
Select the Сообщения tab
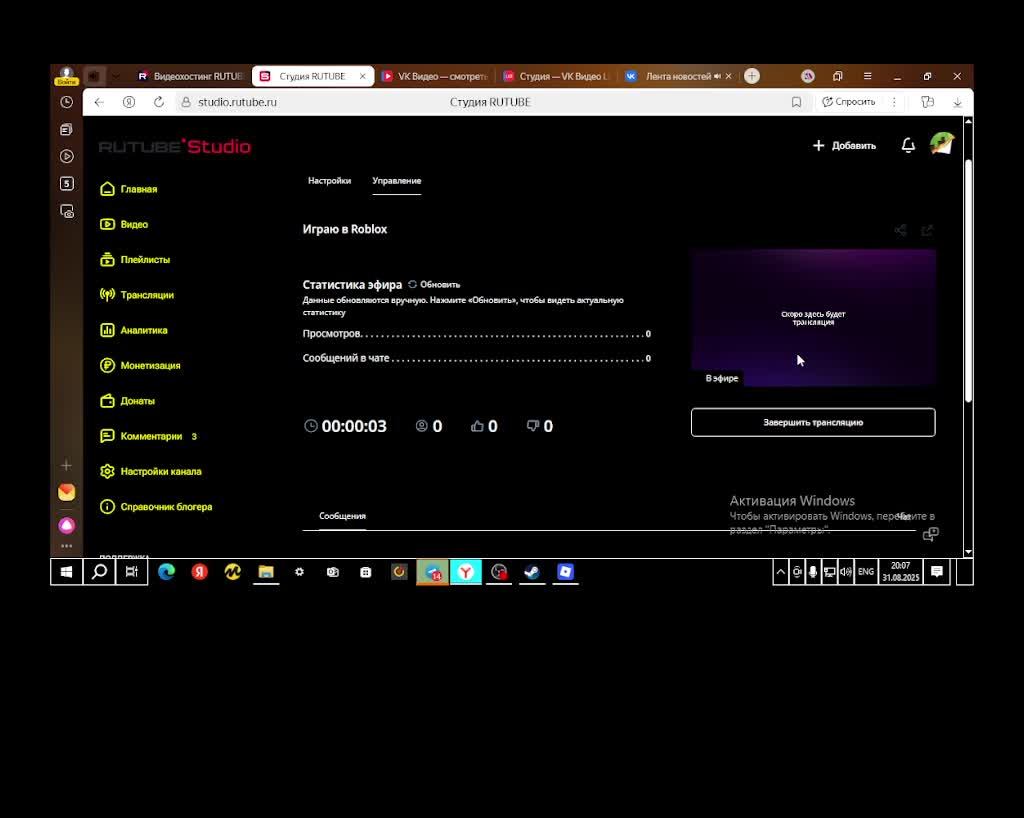342,516
